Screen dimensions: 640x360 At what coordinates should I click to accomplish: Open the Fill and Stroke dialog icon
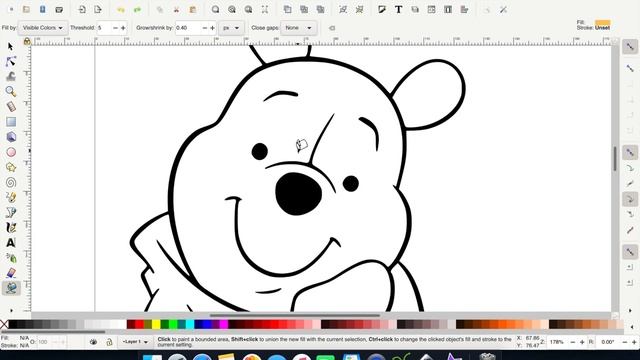pos(382,9)
